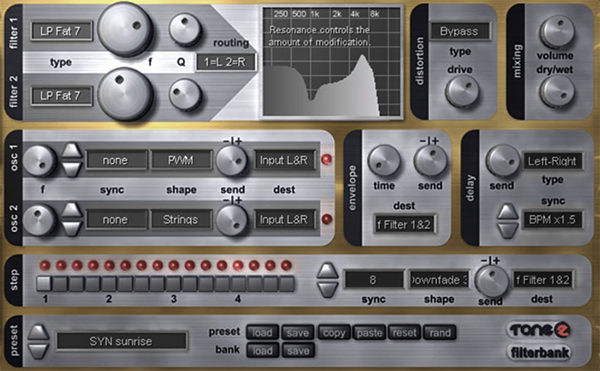Click the delay sync up arrow
The width and height of the screenshot is (600, 371).
point(507,212)
